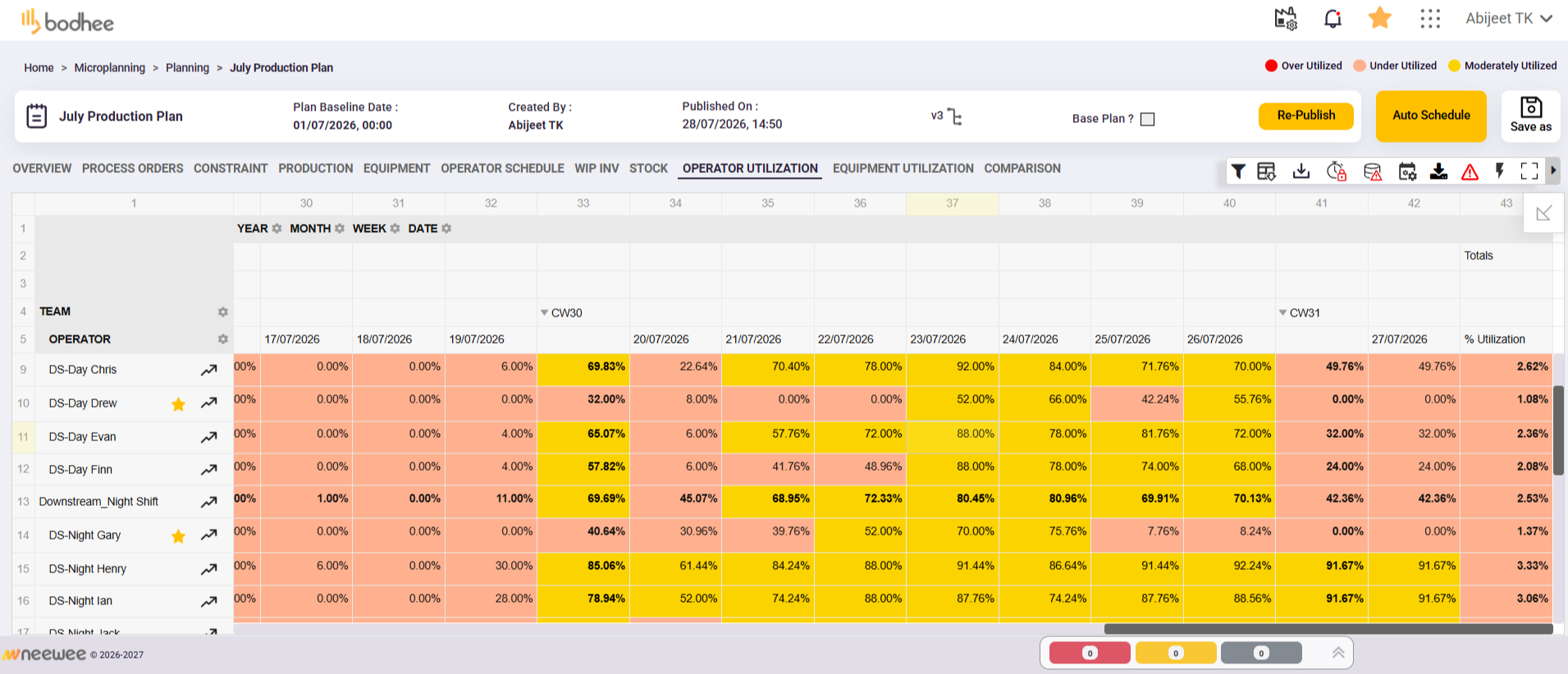Open the Abijeet TK user dropdown
The width and height of the screenshot is (1568, 674).
pos(1509,18)
